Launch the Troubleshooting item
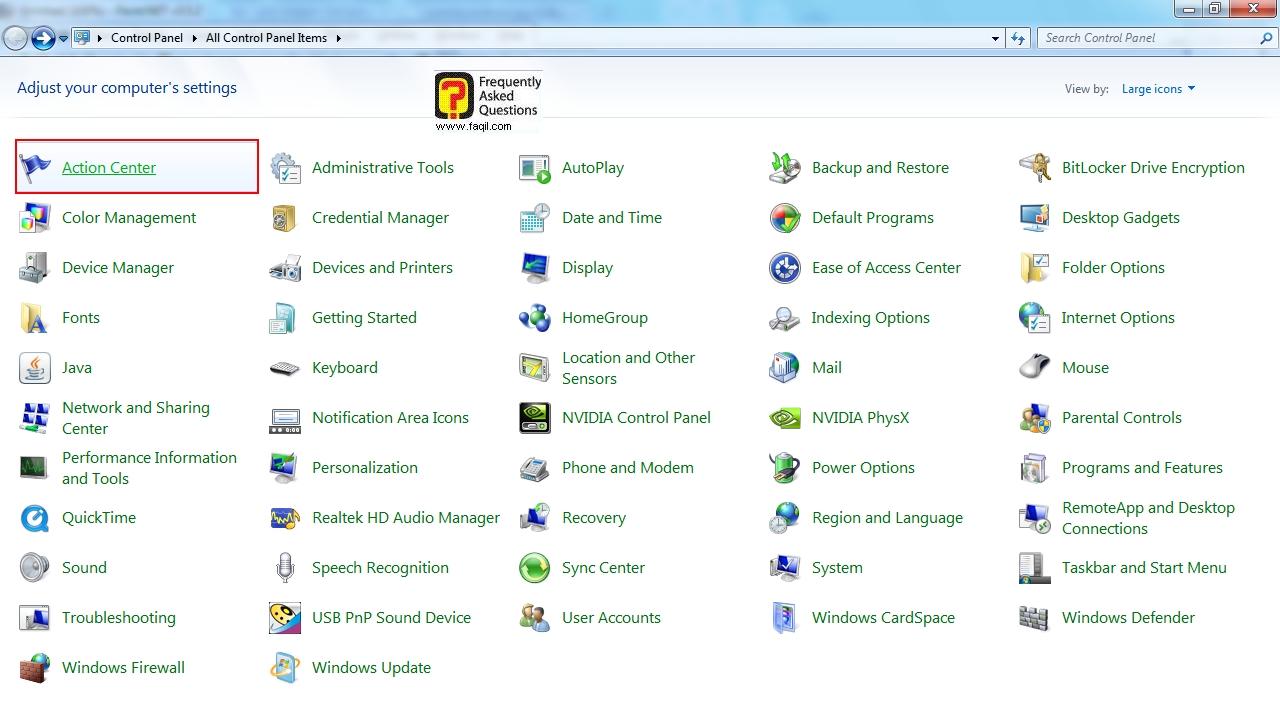Screen dimensions: 1280x704 click(x=119, y=618)
